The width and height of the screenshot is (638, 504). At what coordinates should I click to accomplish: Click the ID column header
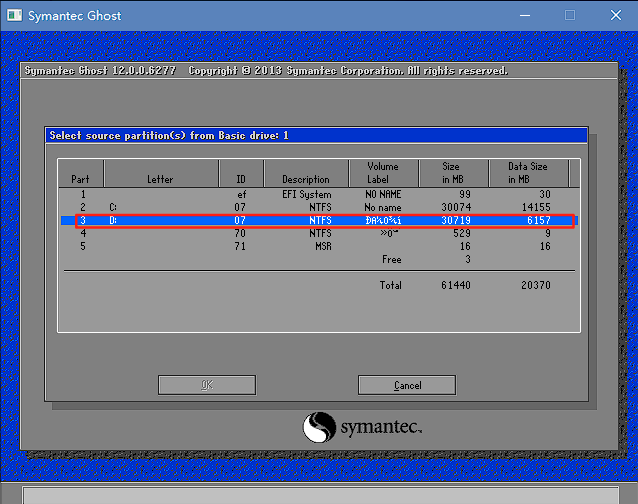tap(240, 179)
